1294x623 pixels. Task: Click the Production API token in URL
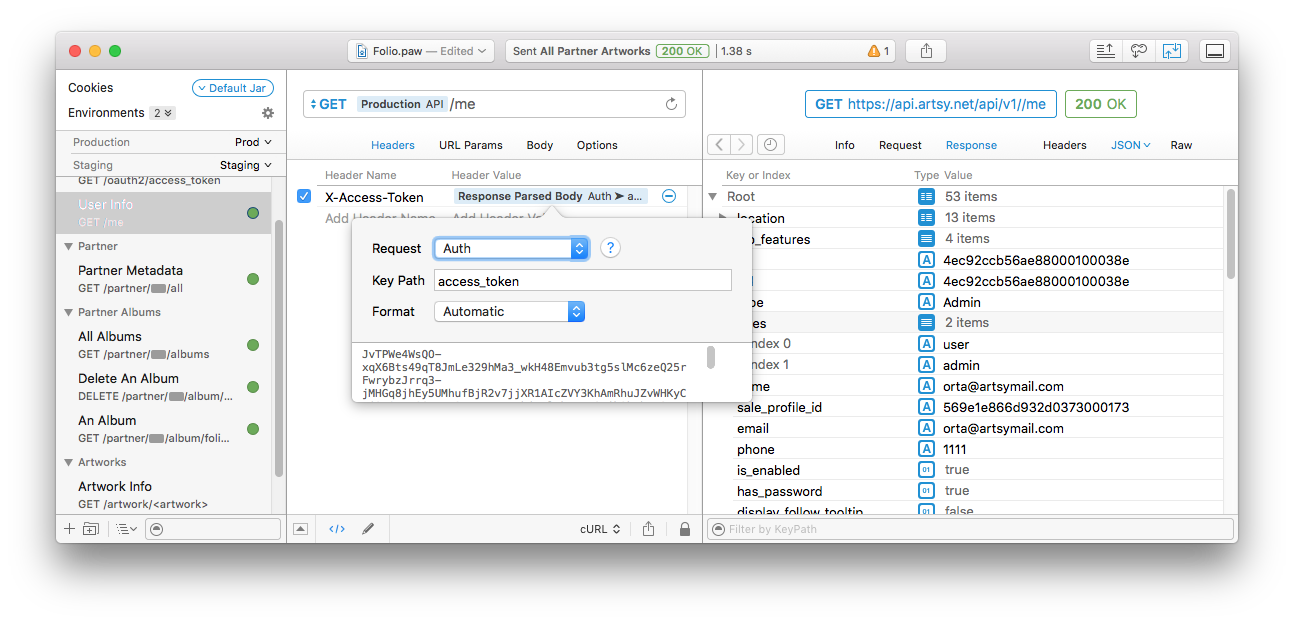coord(402,104)
